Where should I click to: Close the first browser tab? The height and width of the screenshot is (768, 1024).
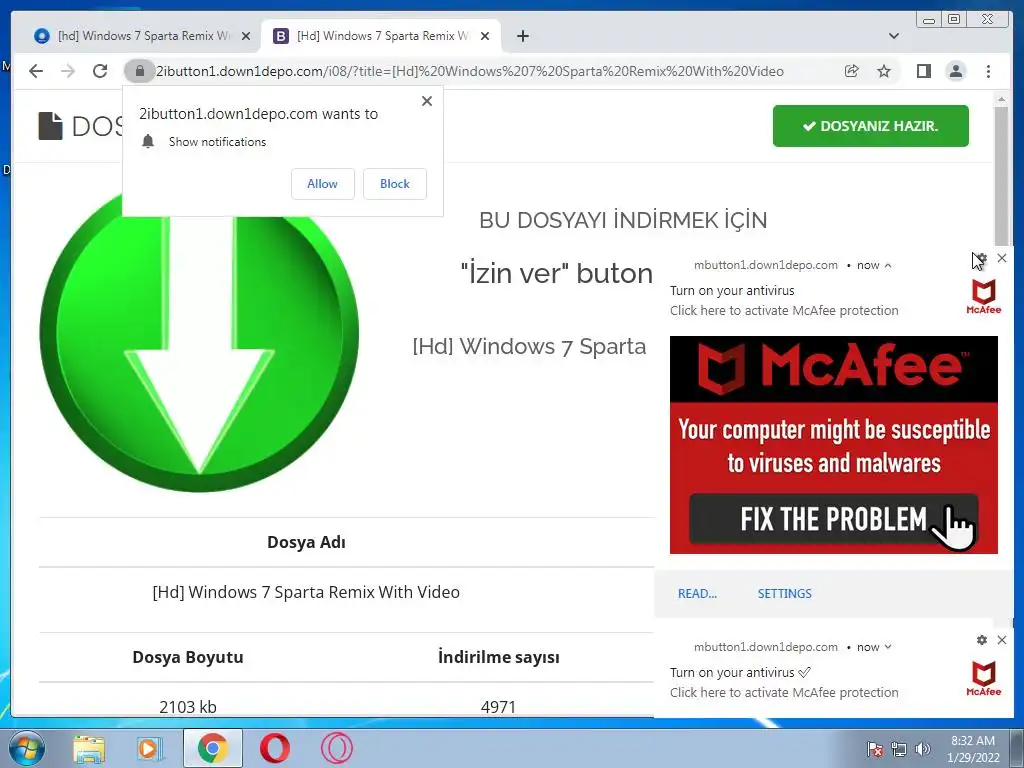246,36
